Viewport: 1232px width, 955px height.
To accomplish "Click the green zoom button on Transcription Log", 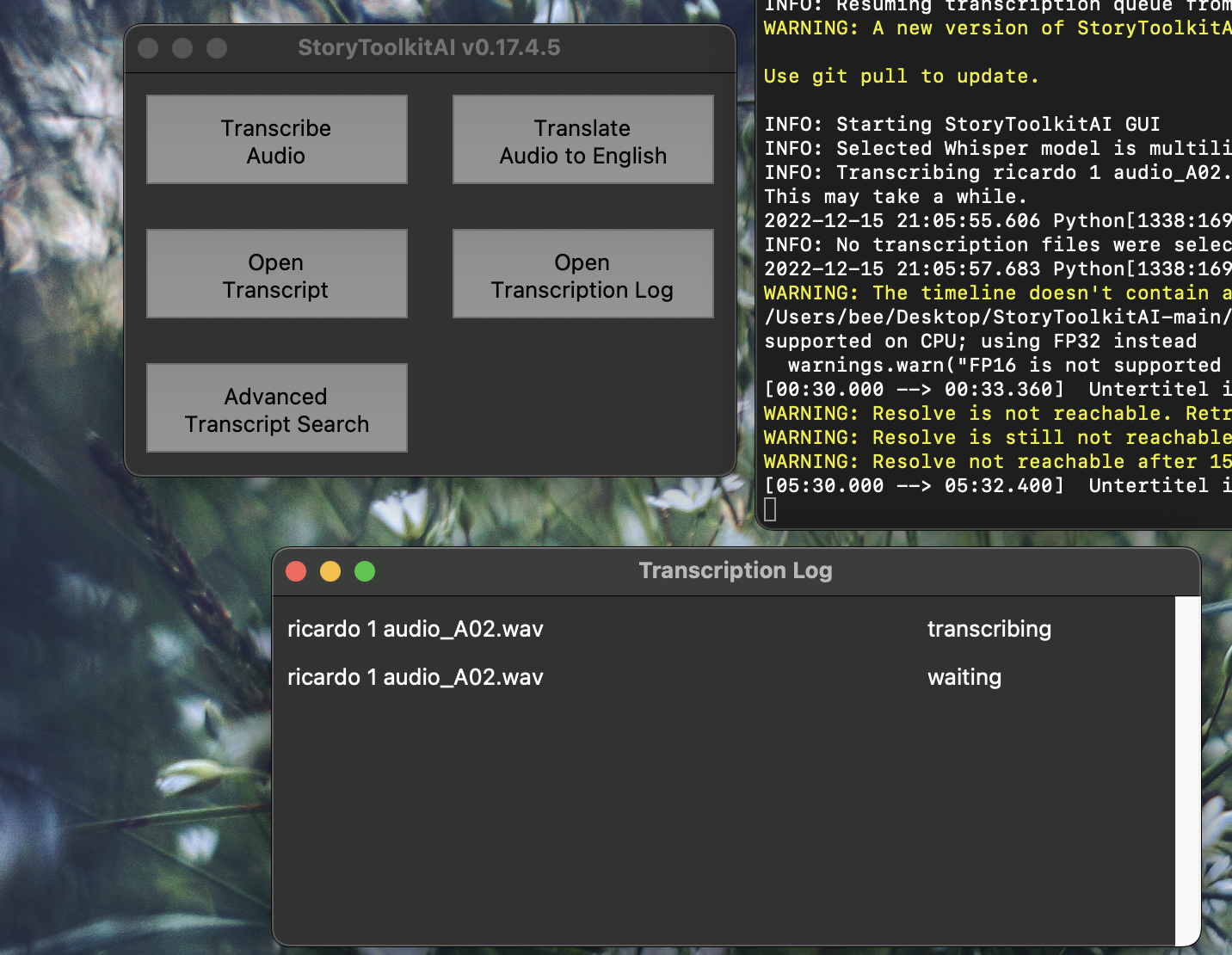I will 365,570.
